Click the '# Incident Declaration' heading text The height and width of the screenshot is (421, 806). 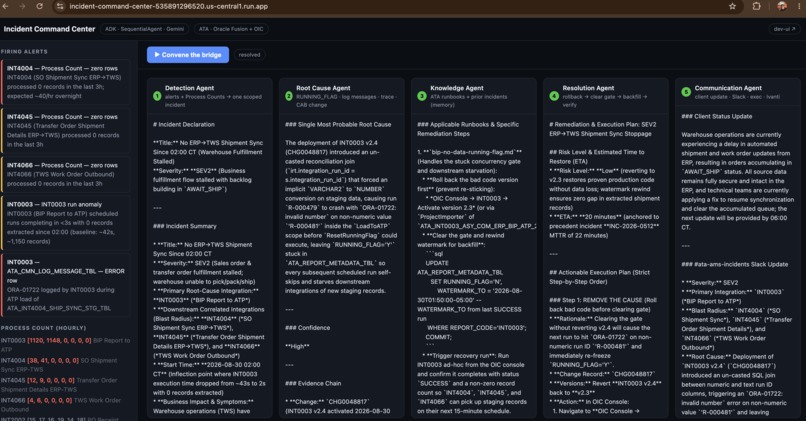pyautogui.click(x=184, y=124)
